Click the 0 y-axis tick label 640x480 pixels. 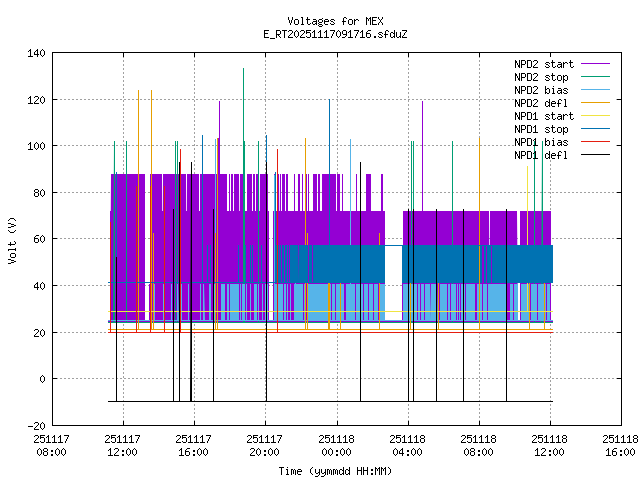tap(41, 379)
